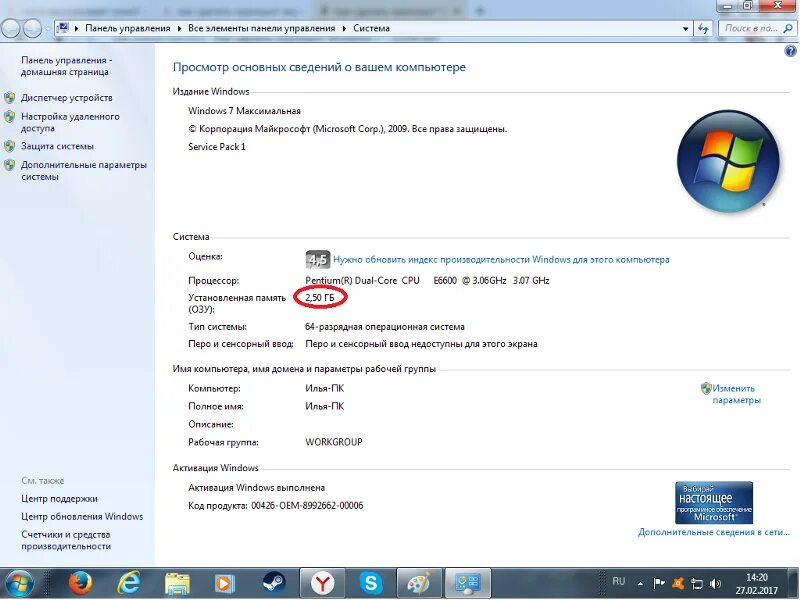Open the Windows Start button
This screenshot has width=800, height=600.
(x=17, y=583)
